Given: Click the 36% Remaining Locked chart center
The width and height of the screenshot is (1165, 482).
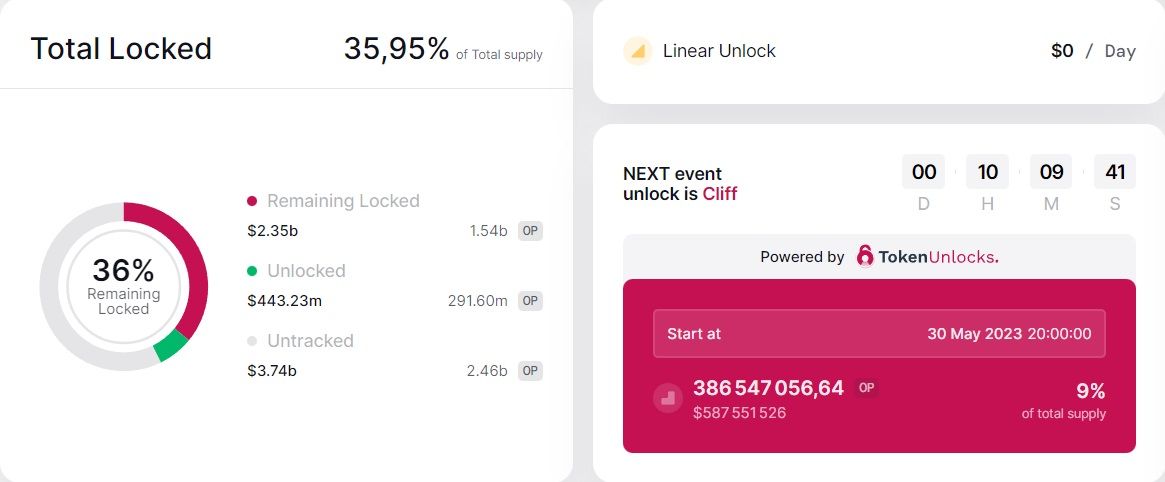Looking at the screenshot, I should click(123, 287).
